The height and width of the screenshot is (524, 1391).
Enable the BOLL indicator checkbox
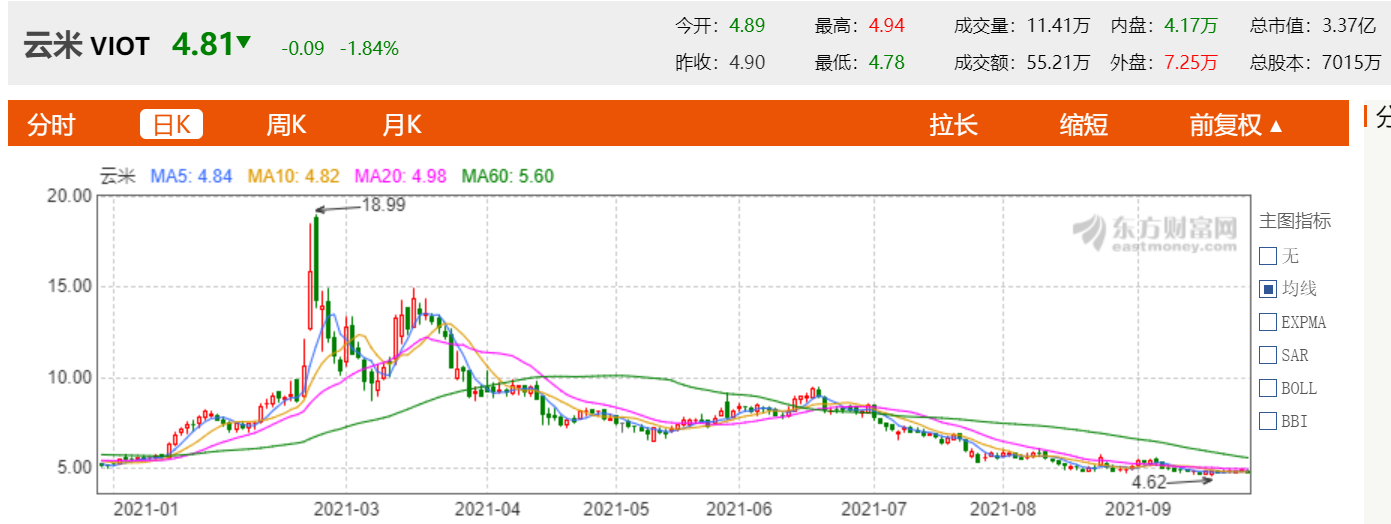[1268, 388]
